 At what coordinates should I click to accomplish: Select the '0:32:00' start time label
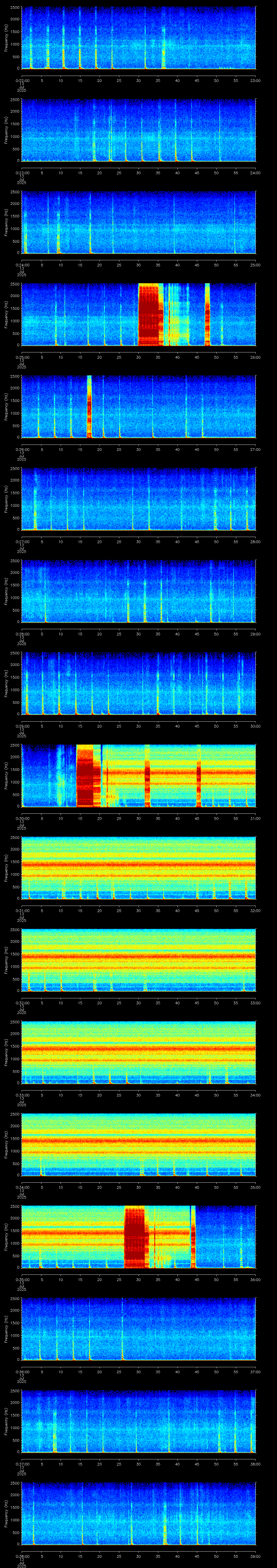(x=21, y=1003)
